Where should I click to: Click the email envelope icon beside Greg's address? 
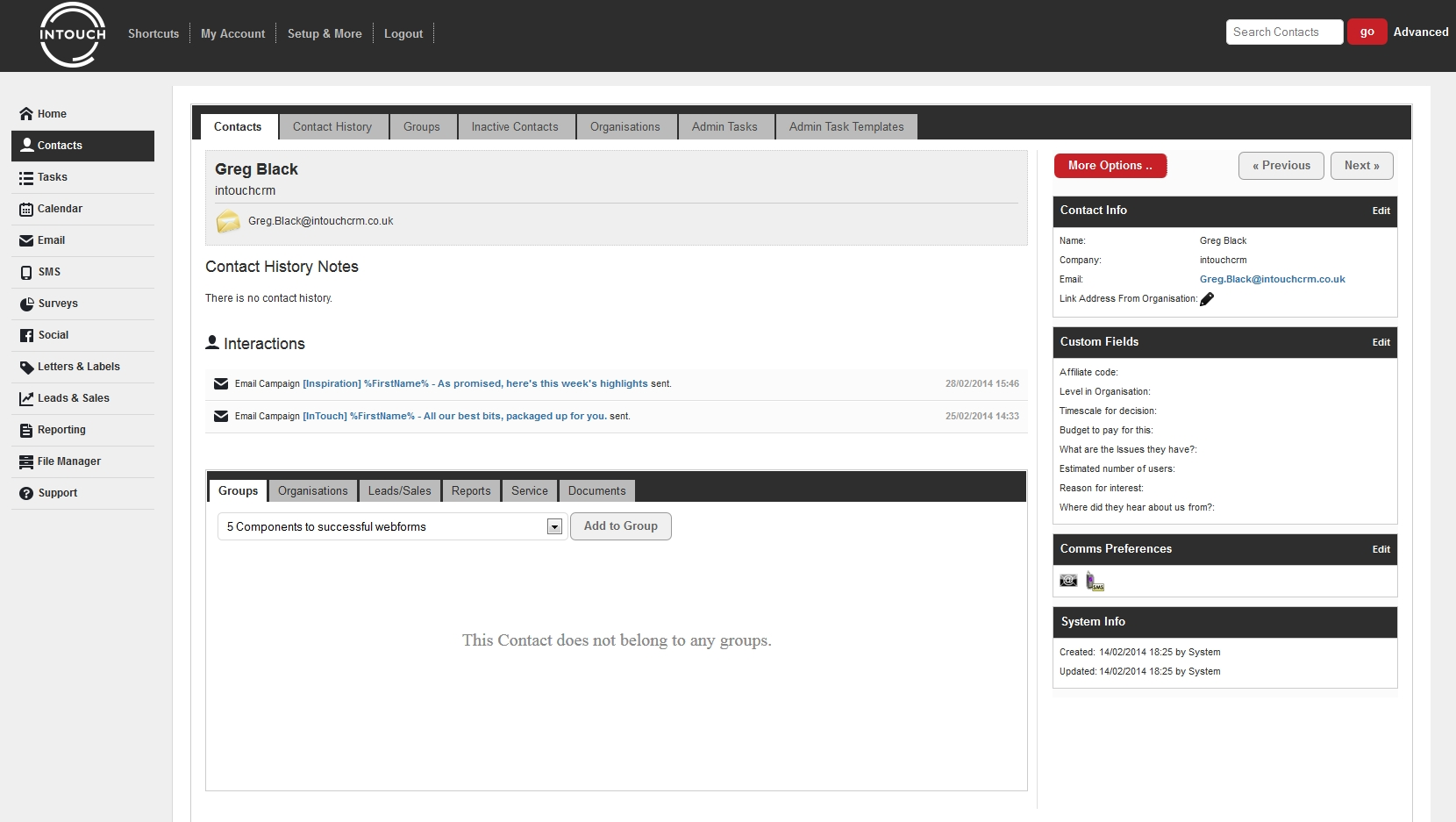(x=228, y=221)
